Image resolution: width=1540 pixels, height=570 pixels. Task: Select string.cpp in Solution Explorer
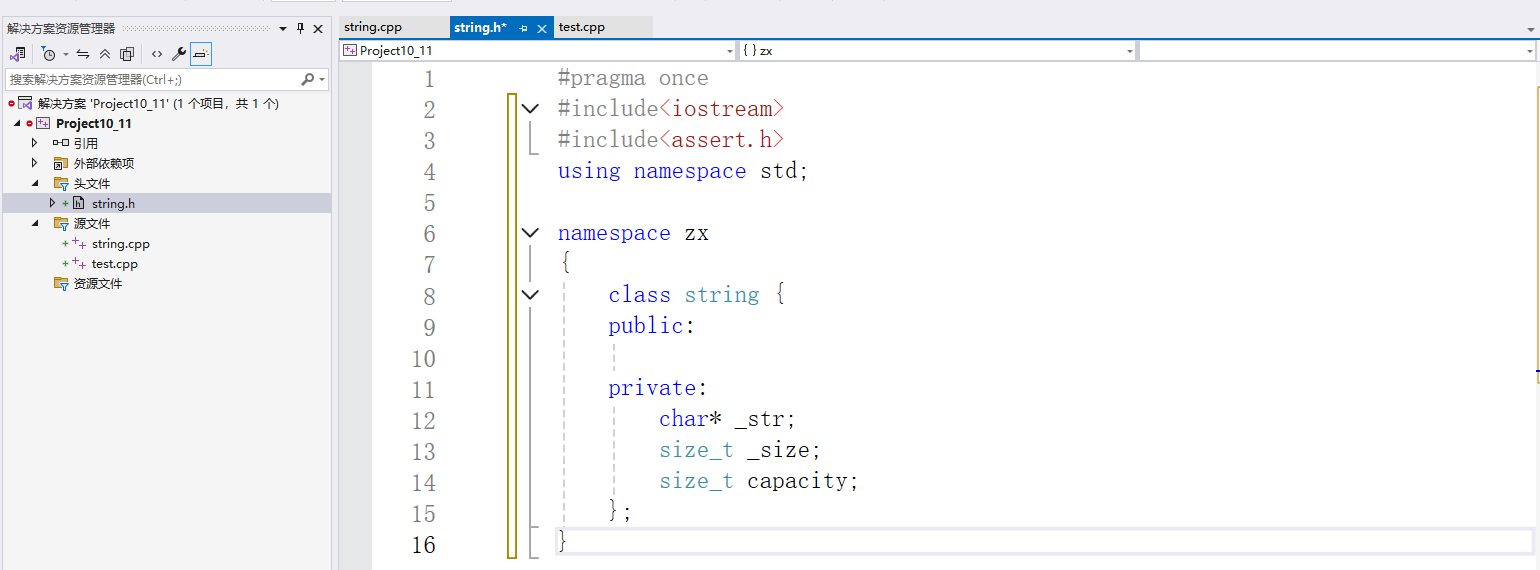[x=120, y=244]
